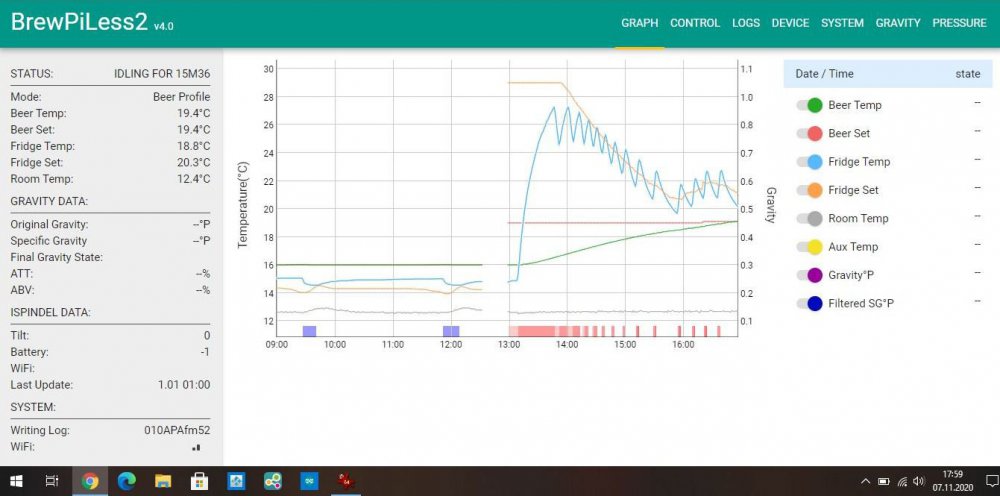Screen dimensions: 1000x496
Task: Open Google Chrome from the taskbar
Action: 90,481
